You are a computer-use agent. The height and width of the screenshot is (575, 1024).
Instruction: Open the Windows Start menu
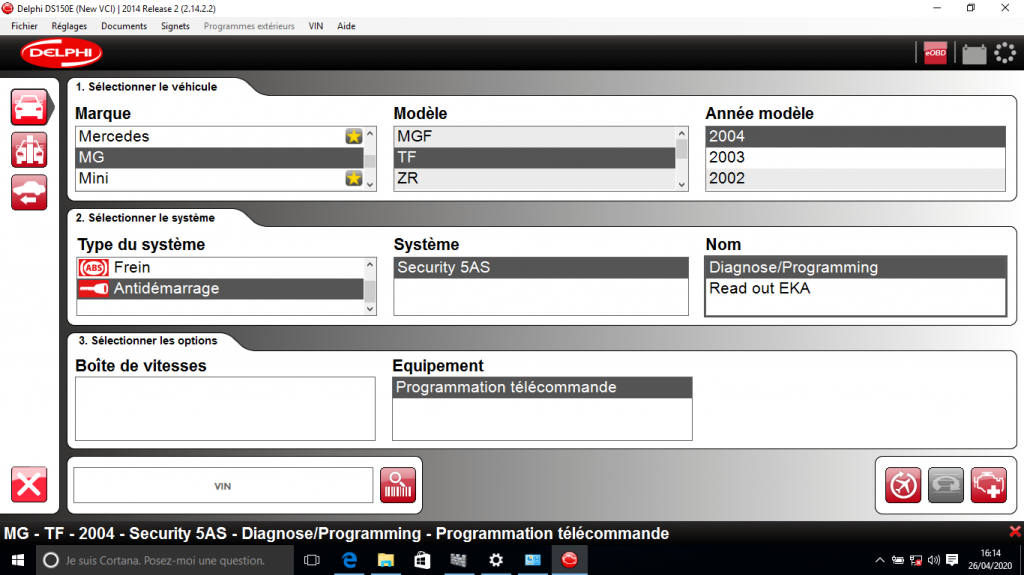pos(18,560)
